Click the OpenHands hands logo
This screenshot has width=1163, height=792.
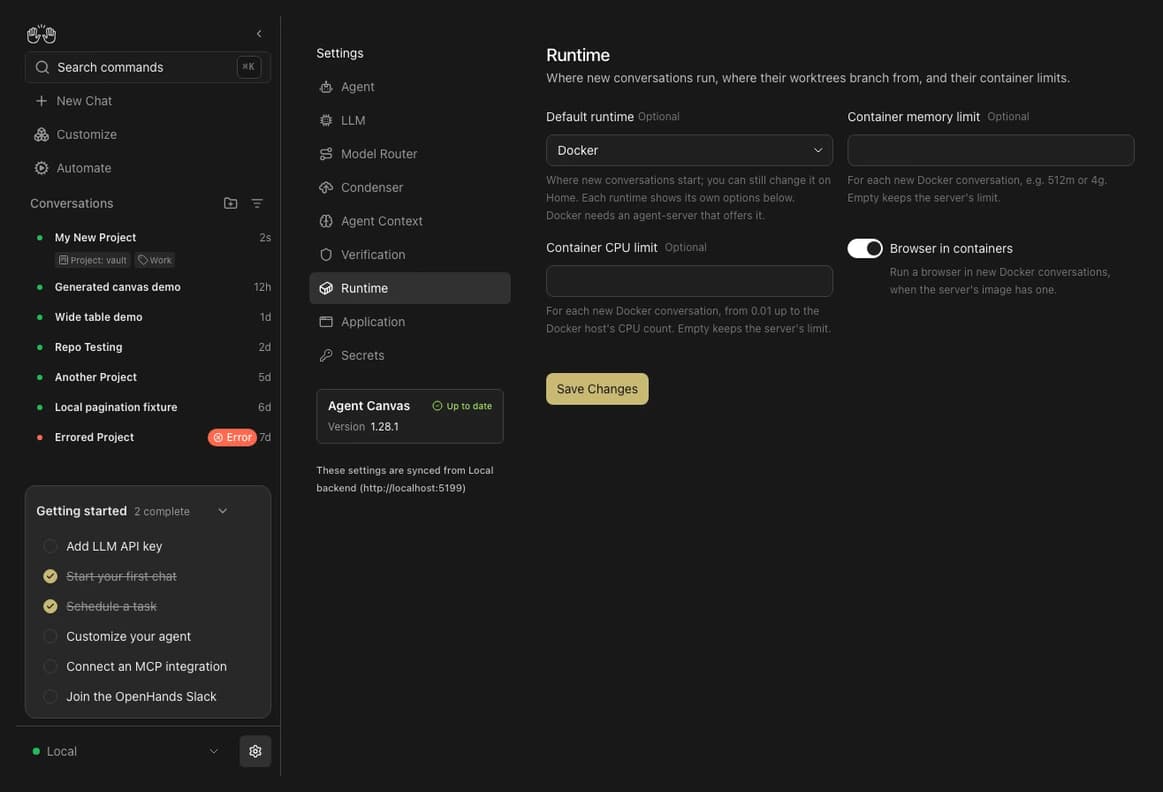pos(42,34)
